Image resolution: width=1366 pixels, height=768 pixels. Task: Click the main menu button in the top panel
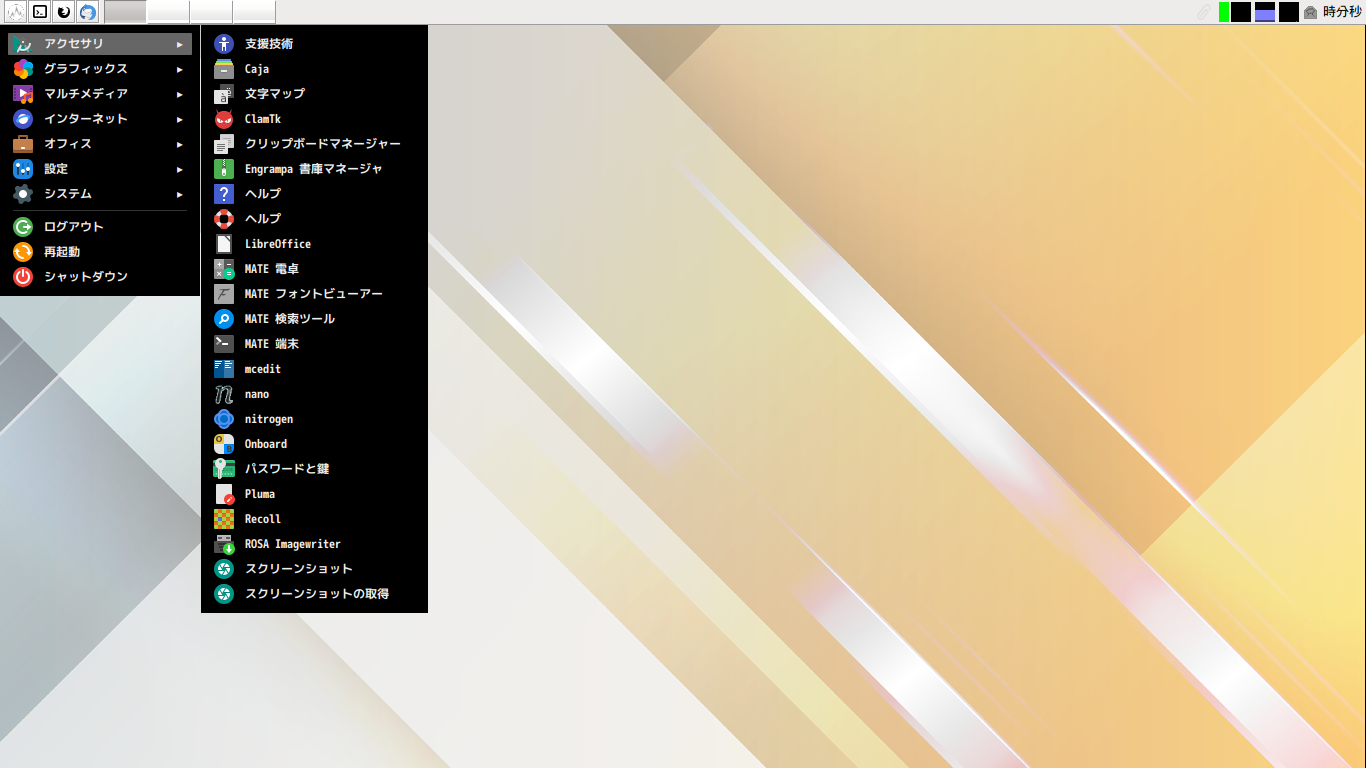[14, 12]
